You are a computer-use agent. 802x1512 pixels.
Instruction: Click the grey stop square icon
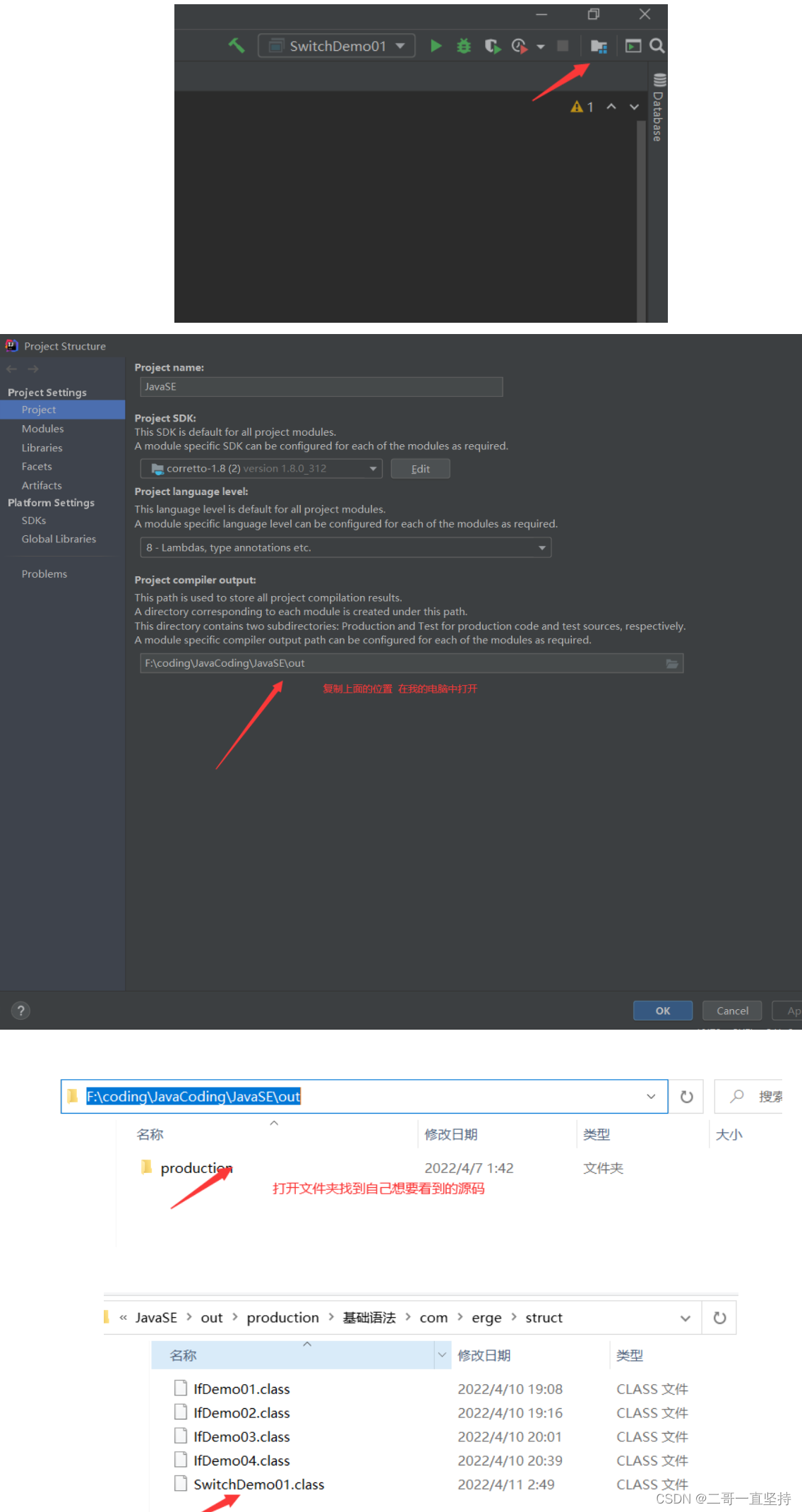(x=563, y=46)
